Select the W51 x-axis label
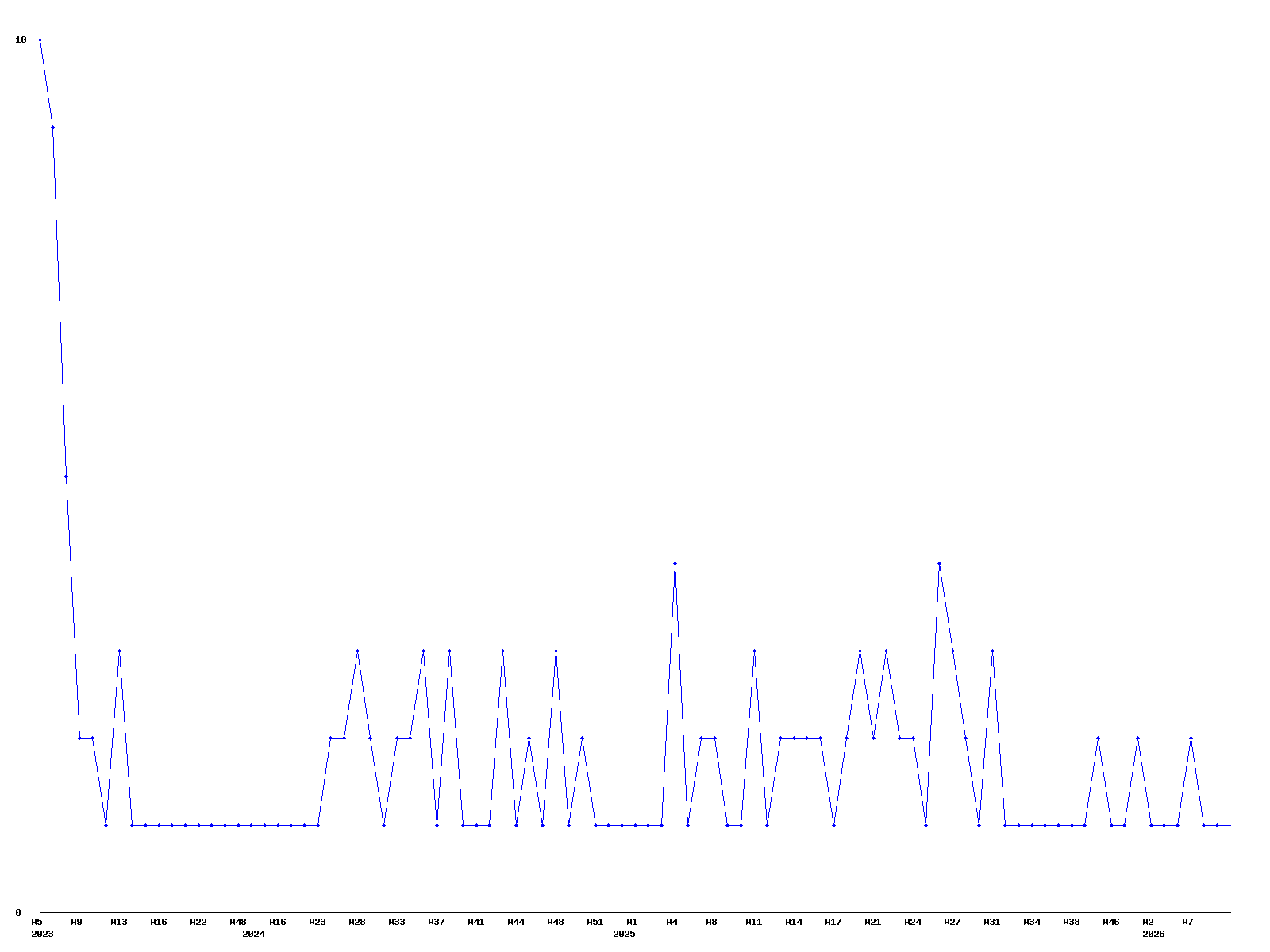Viewport: 1270px width, 952px height. tap(595, 922)
